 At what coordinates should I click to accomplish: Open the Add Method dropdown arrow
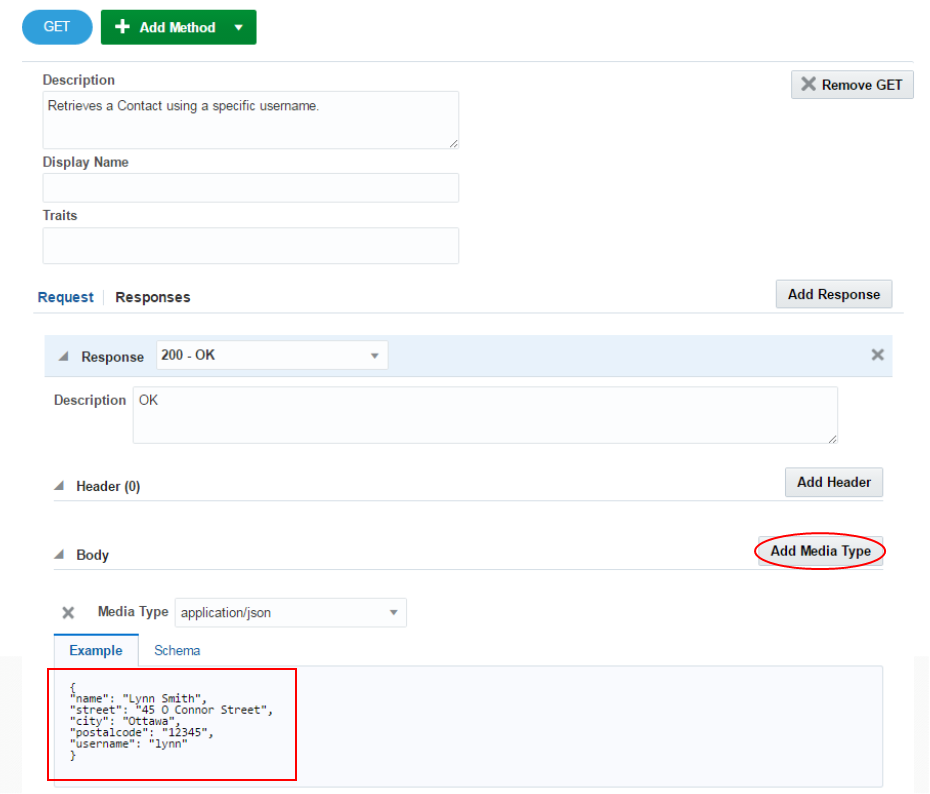click(238, 27)
